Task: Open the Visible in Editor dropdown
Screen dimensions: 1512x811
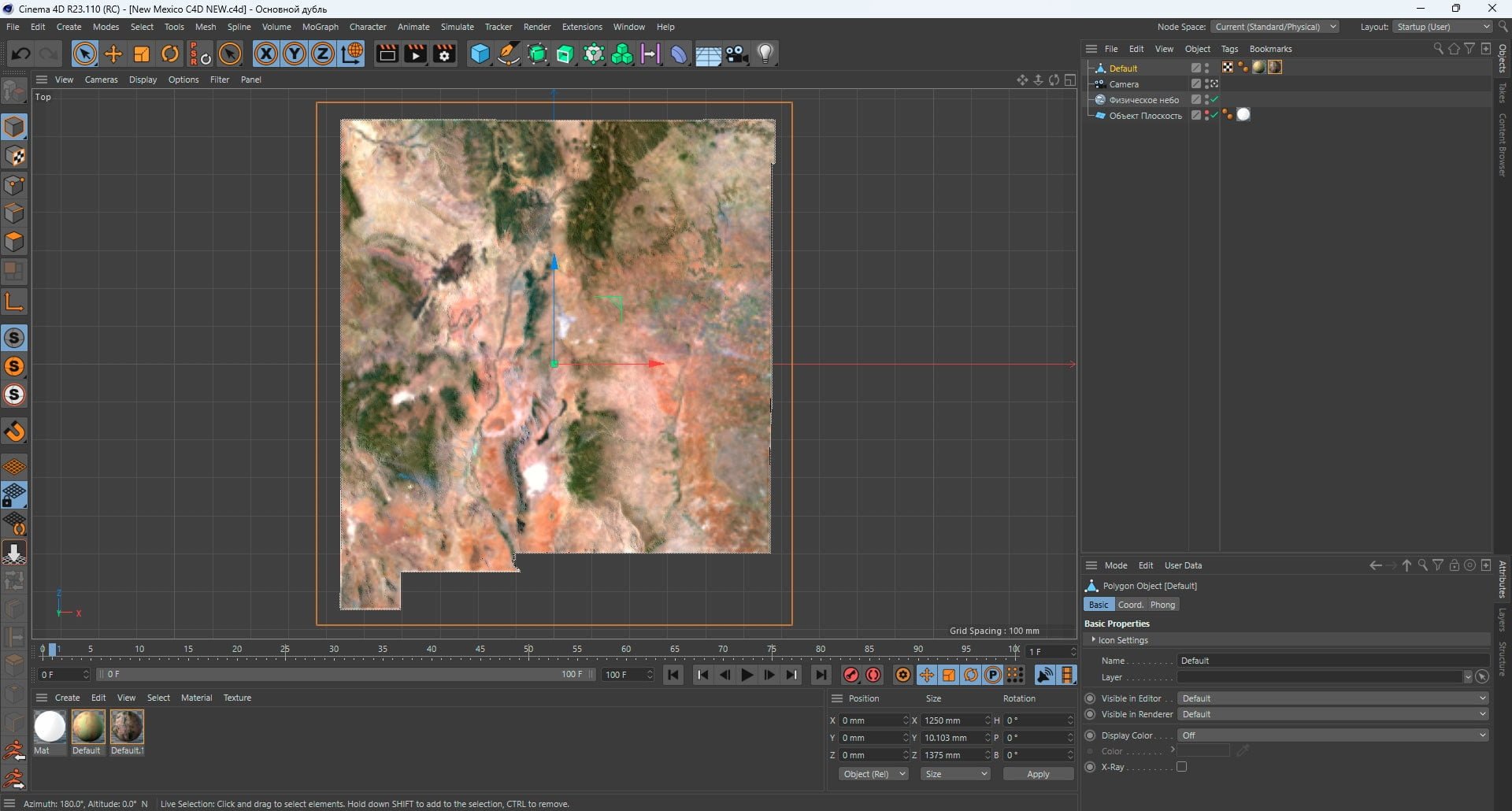Action: (1332, 698)
